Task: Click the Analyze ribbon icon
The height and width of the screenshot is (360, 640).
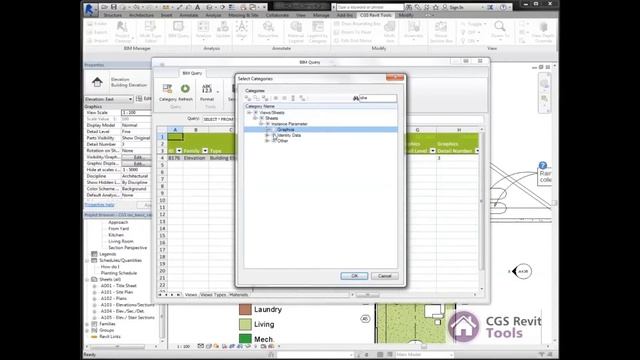Action: coord(203,27)
